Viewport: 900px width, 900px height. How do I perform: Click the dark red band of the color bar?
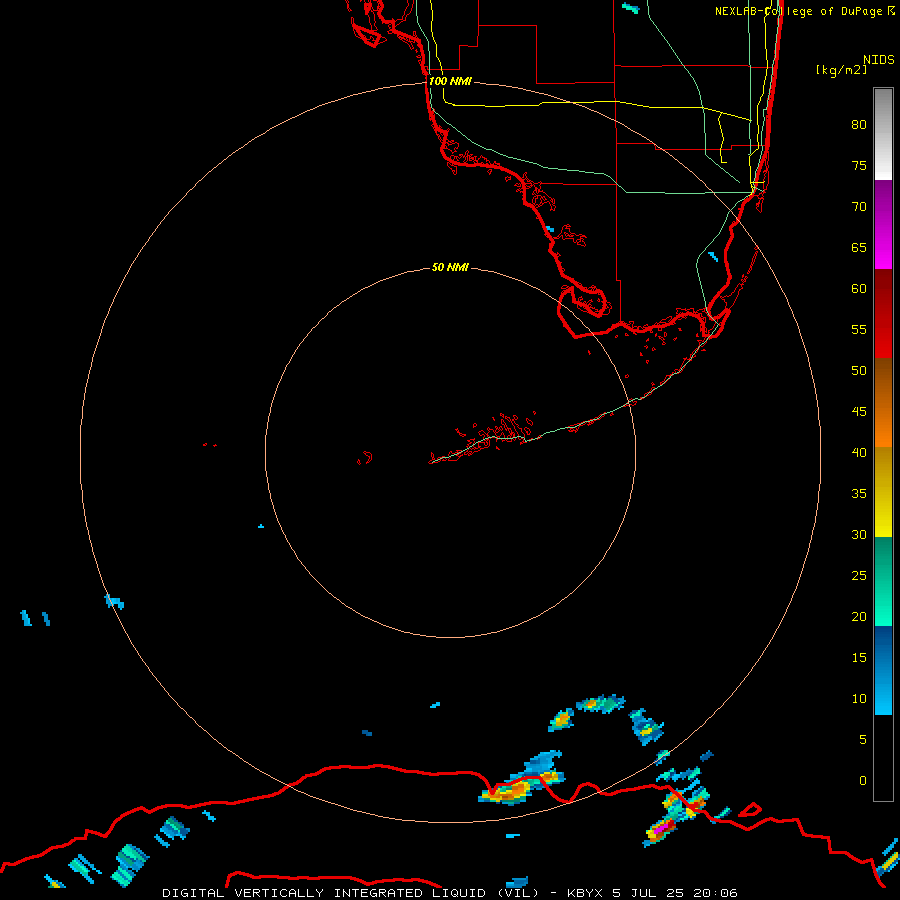click(883, 313)
